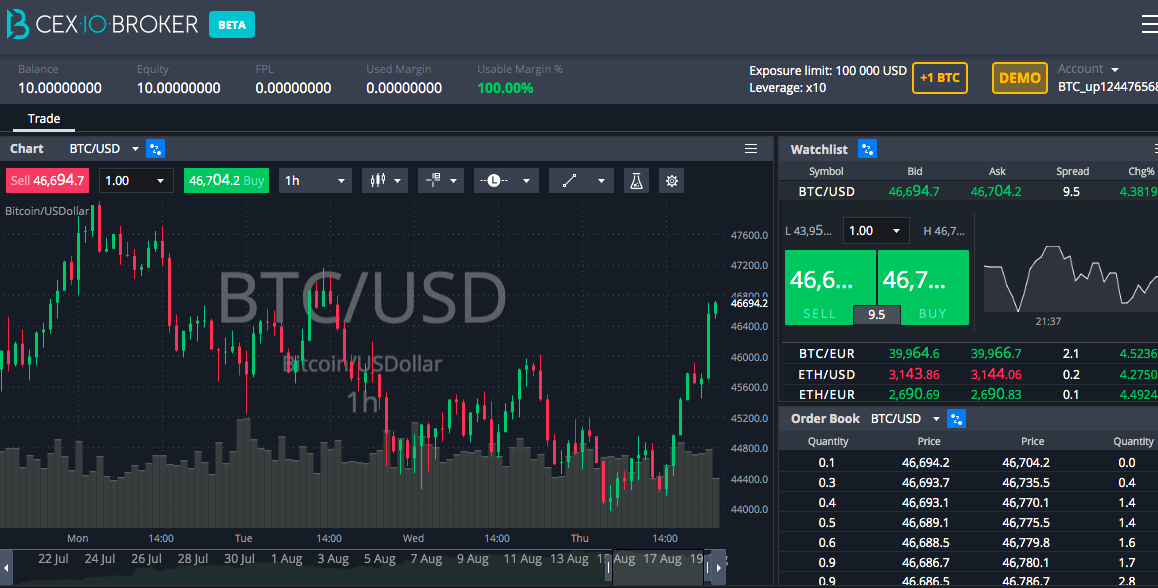The width and height of the screenshot is (1158, 588).
Task: Select the line drawing tool icon
Action: point(569,181)
